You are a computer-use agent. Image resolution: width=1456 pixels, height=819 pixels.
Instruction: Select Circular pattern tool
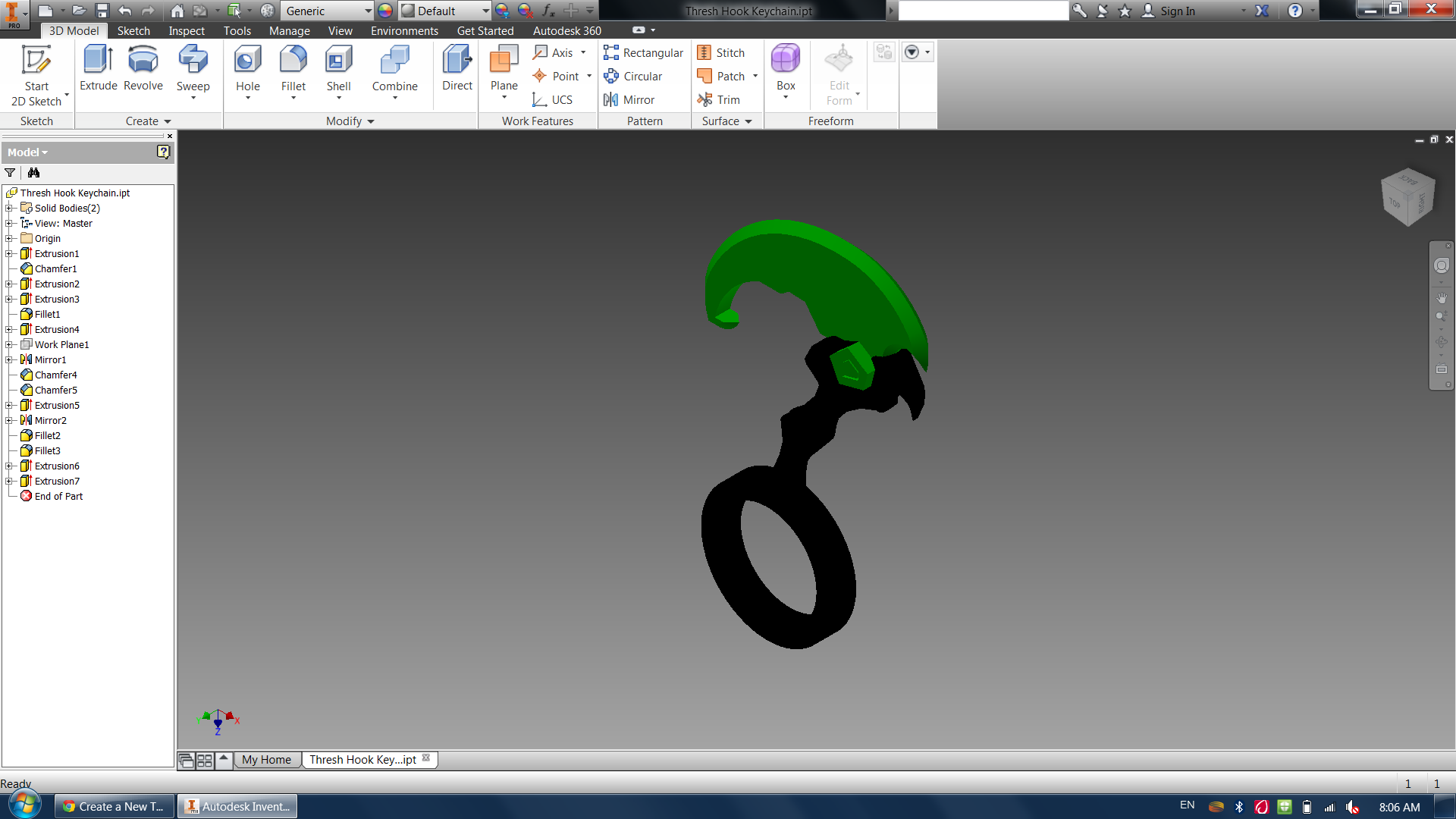[x=633, y=76]
